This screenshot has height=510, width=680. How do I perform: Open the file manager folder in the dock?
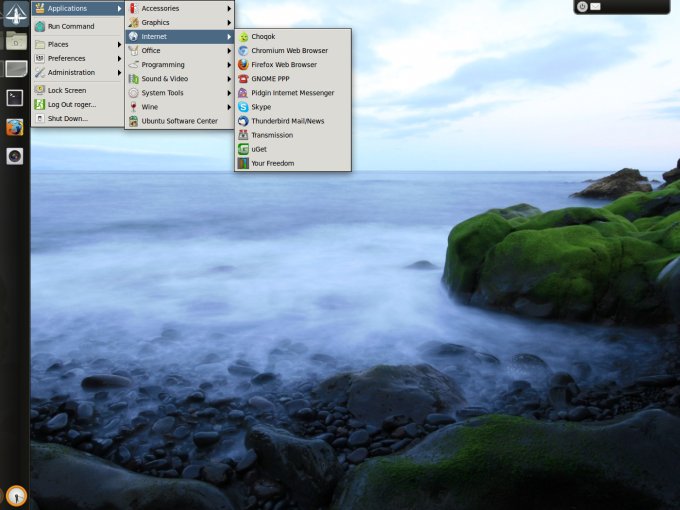(x=16, y=41)
